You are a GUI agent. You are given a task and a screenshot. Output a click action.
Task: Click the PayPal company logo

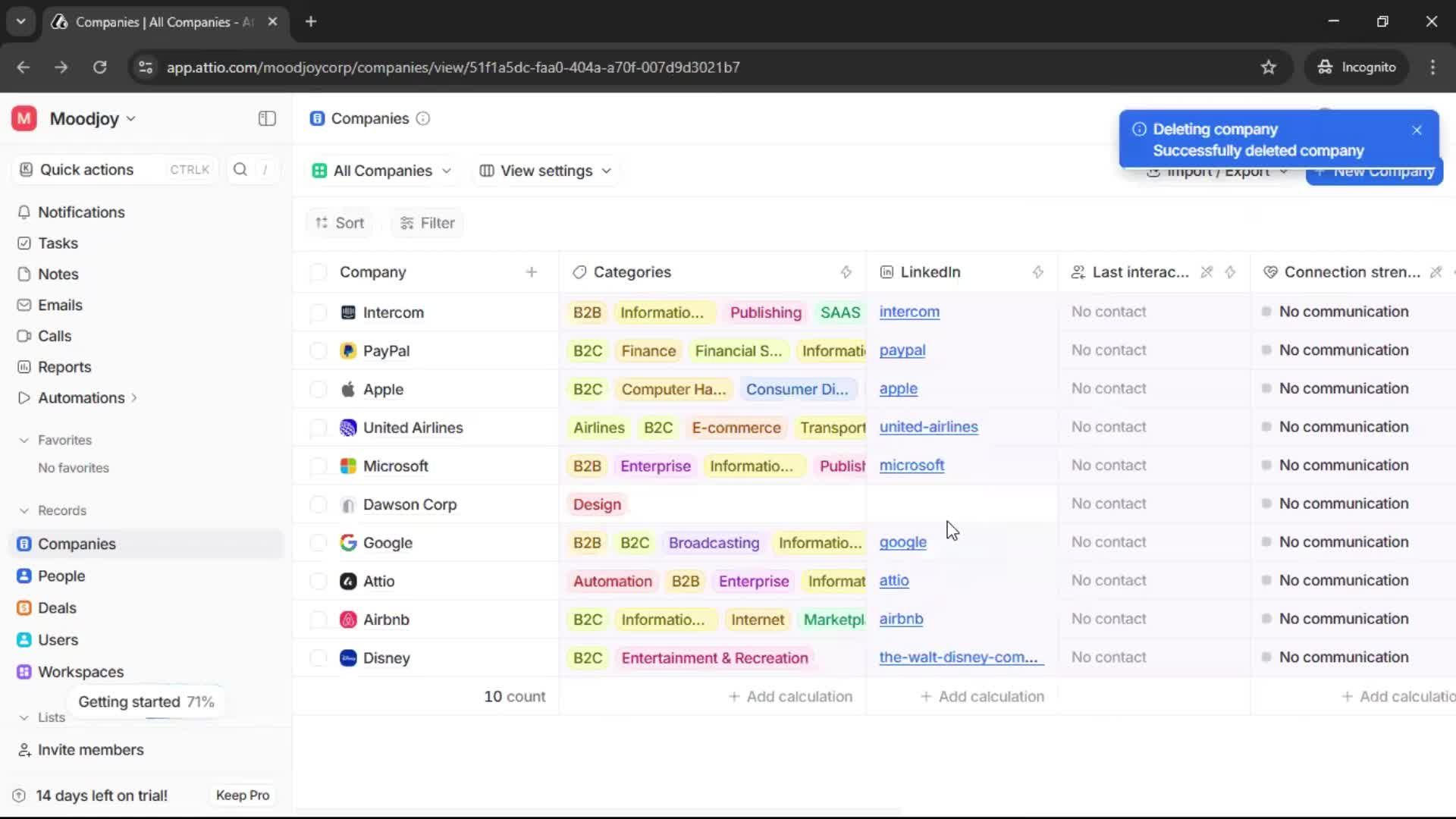click(348, 351)
